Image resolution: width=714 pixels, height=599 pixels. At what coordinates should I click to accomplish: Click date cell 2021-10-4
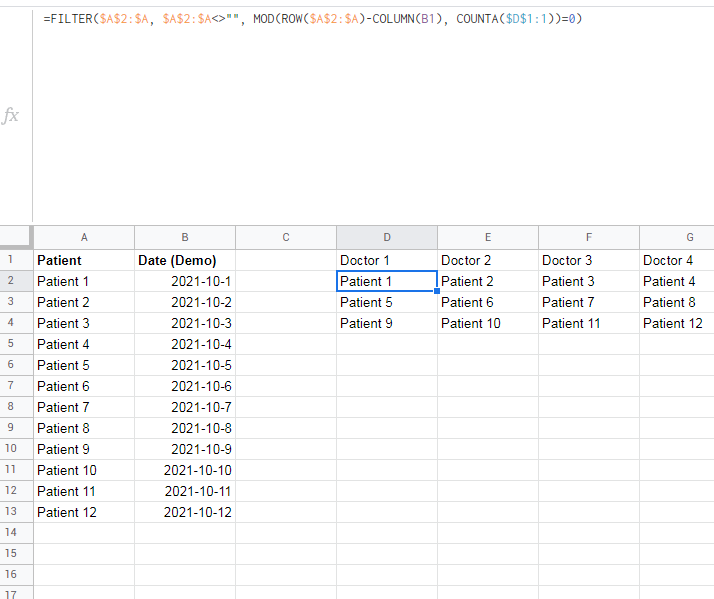tap(185, 344)
